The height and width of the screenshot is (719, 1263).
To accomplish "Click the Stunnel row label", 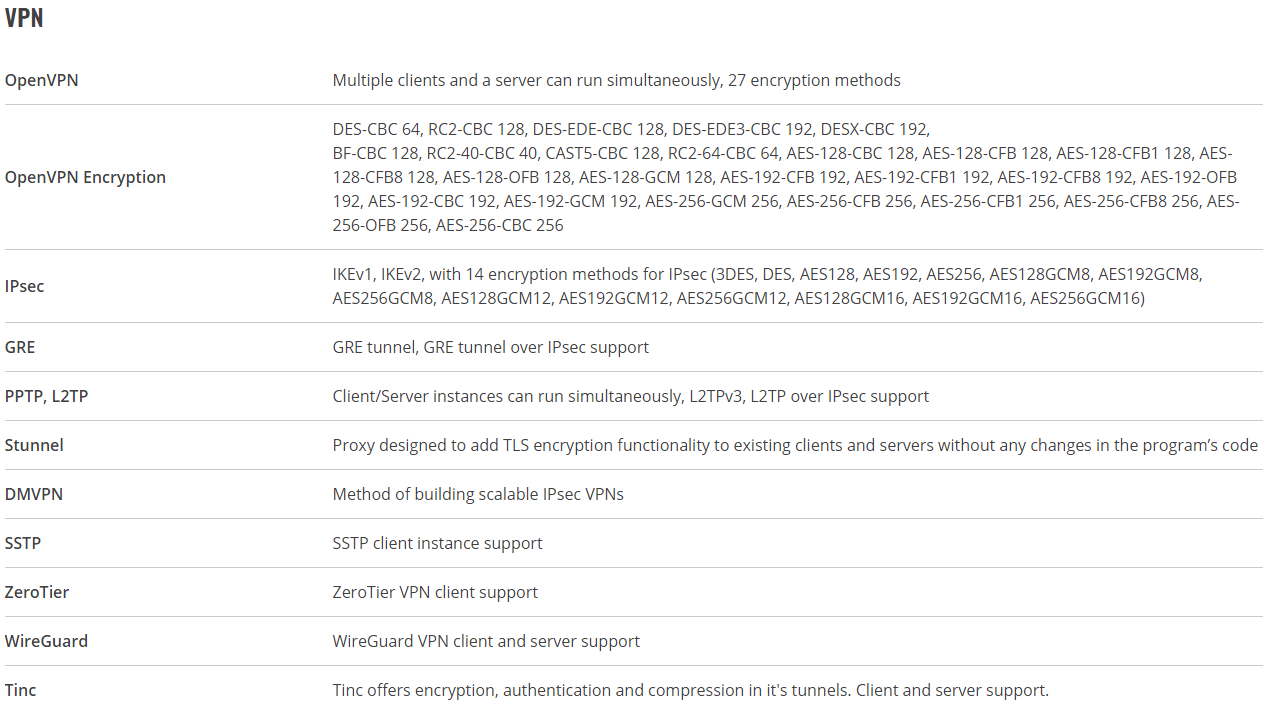I will coord(34,445).
